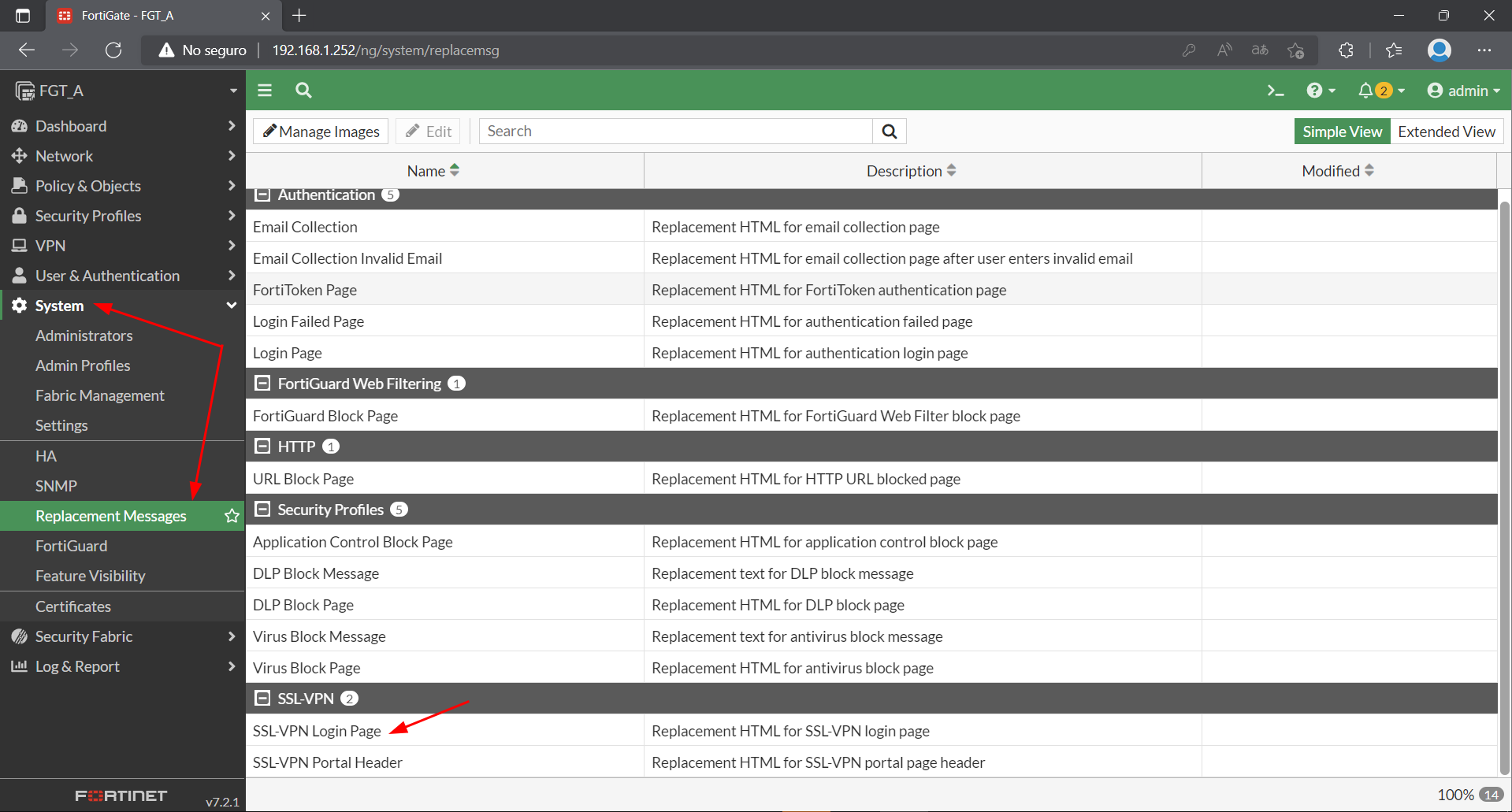Image resolution: width=1512 pixels, height=812 pixels.
Task: Expand the Security Profiles sidebar menu
Action: pos(88,216)
